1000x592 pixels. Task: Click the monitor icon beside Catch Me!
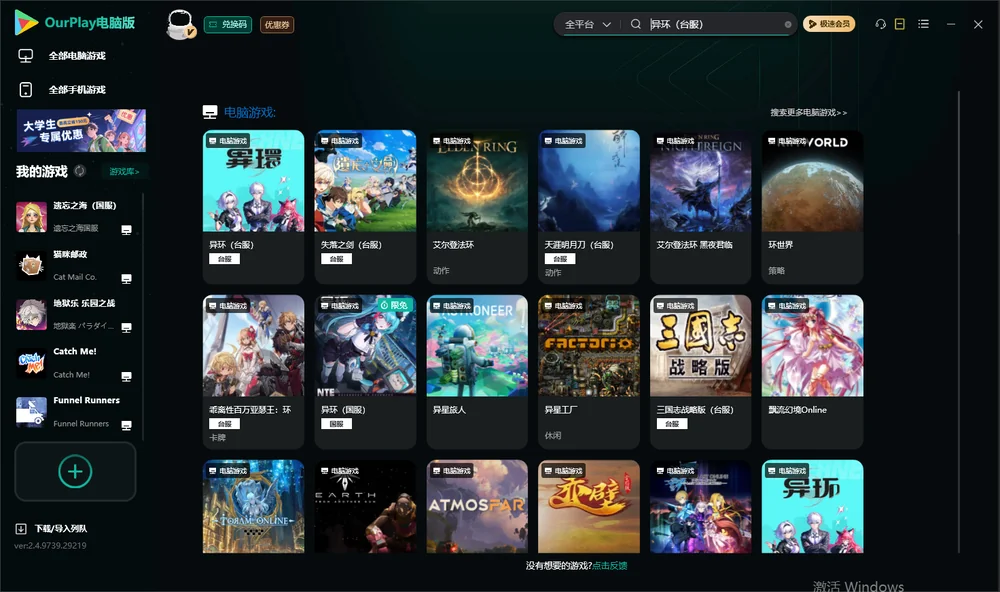126,376
